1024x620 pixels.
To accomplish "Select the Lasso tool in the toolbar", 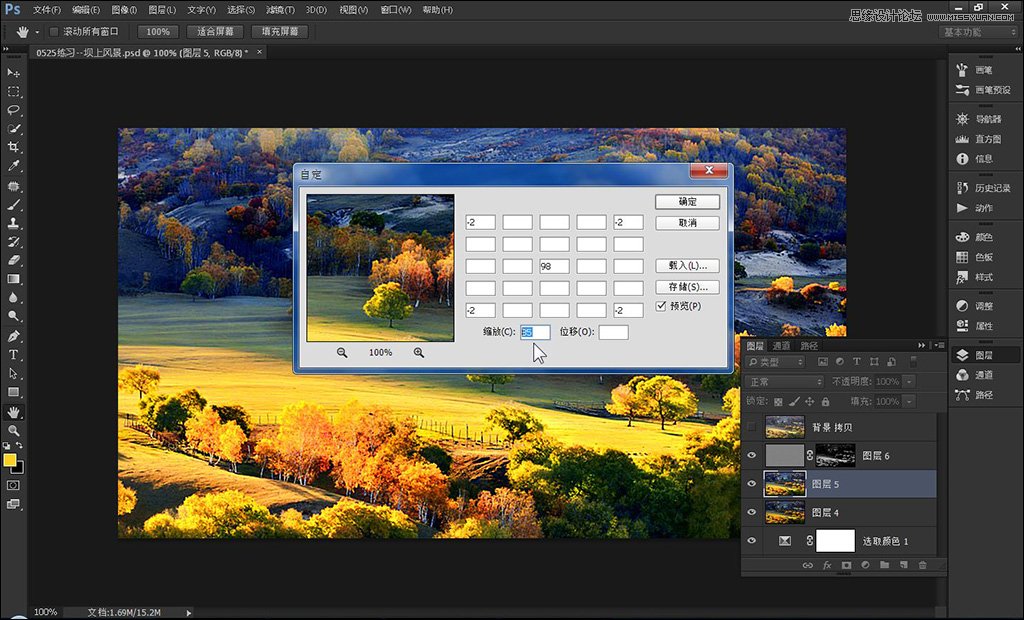I will tap(14, 110).
